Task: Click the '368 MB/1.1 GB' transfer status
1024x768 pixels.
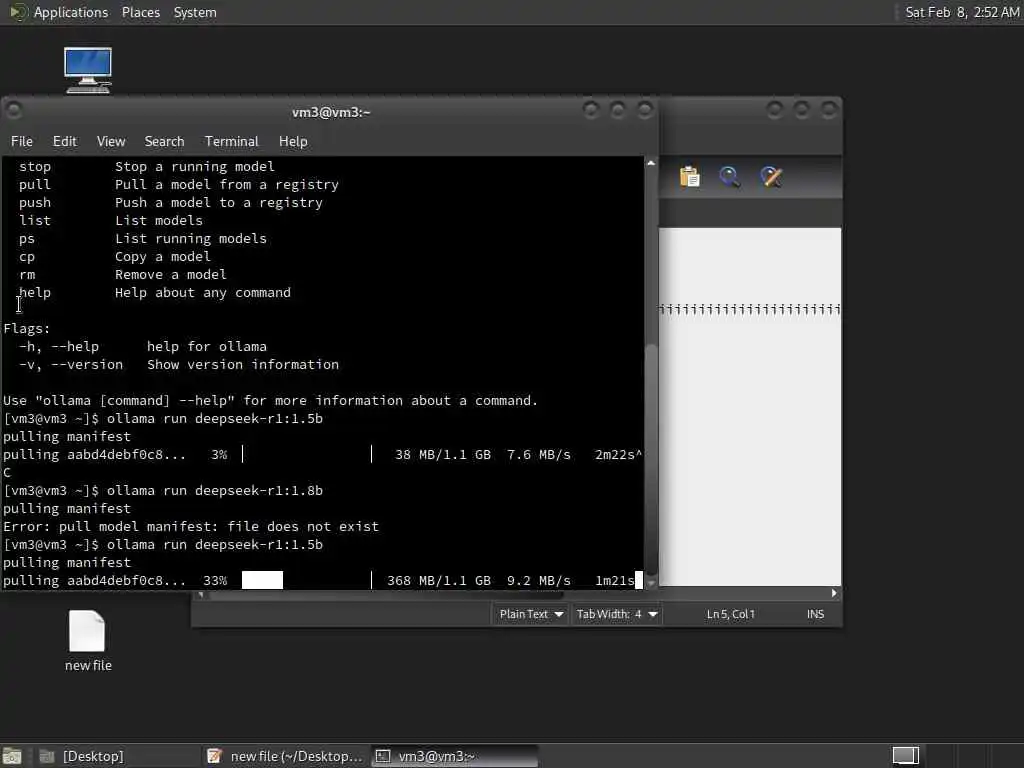Action: [x=439, y=580]
